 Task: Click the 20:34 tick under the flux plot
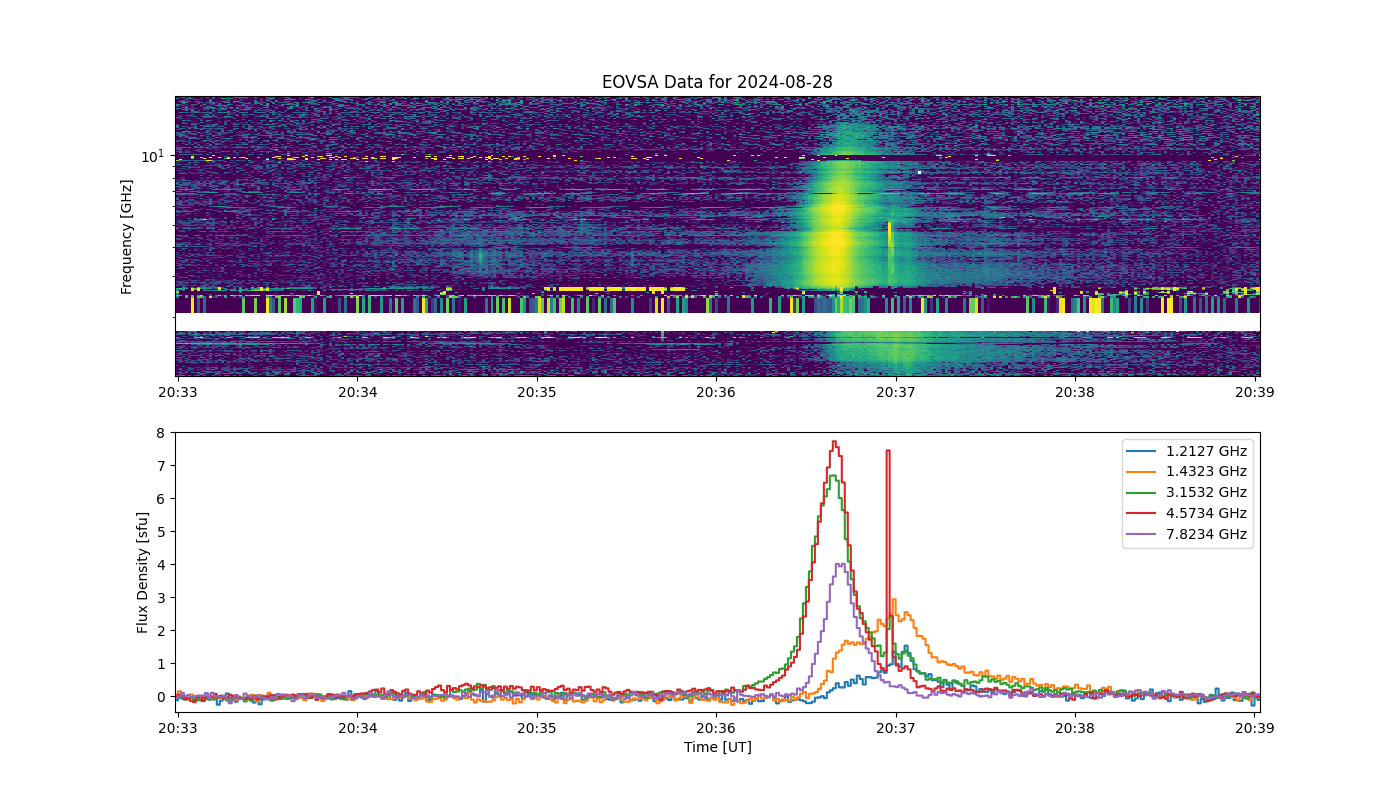point(357,728)
